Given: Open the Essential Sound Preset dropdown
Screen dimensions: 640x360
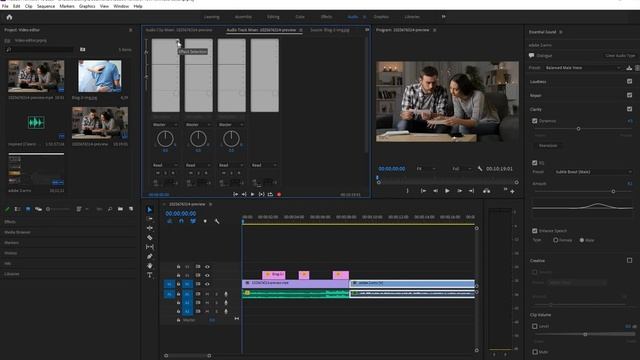Looking at the screenshot, I should 583,68.
